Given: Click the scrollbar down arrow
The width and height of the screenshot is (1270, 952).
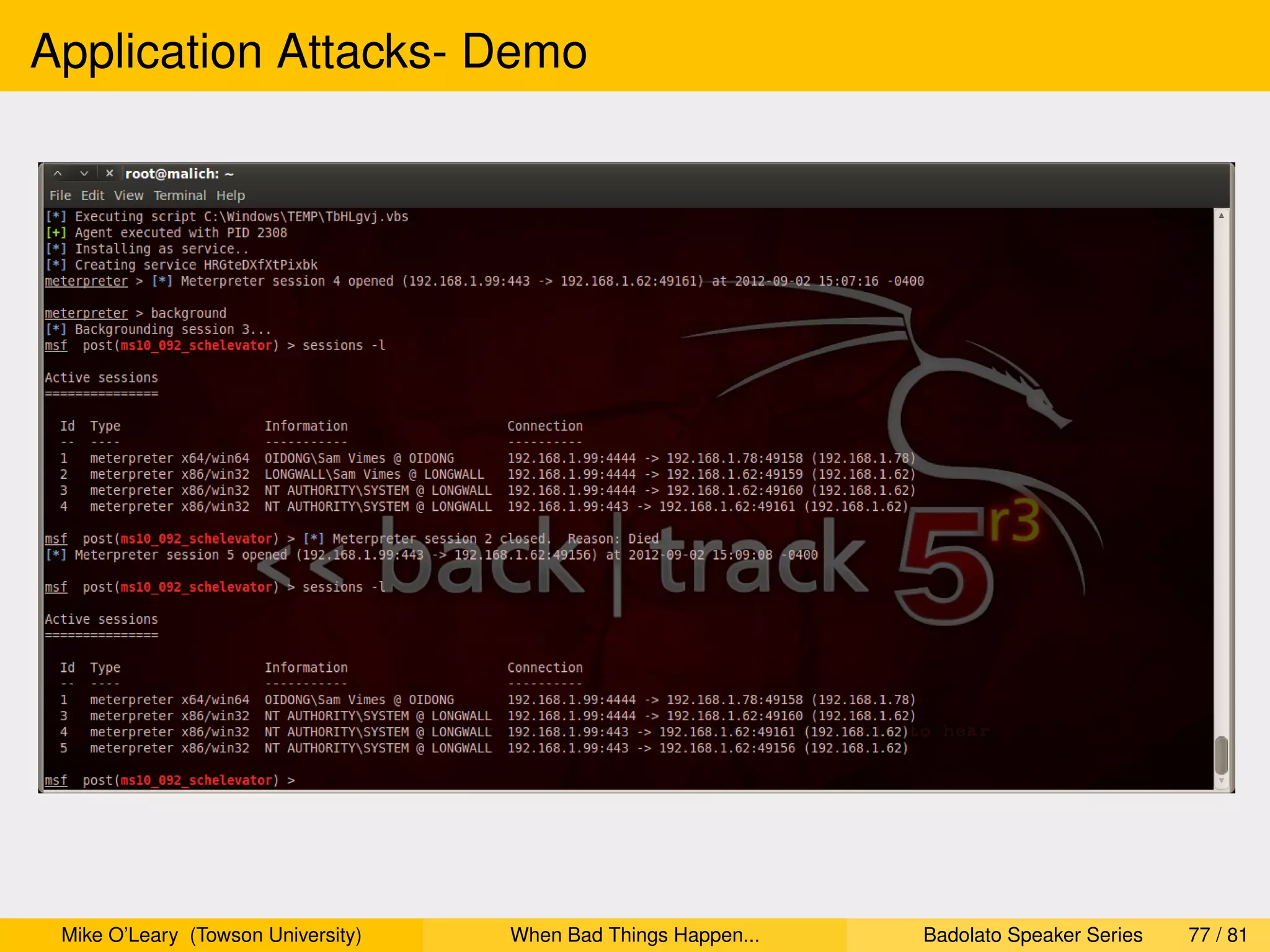Looking at the screenshot, I should [1221, 782].
